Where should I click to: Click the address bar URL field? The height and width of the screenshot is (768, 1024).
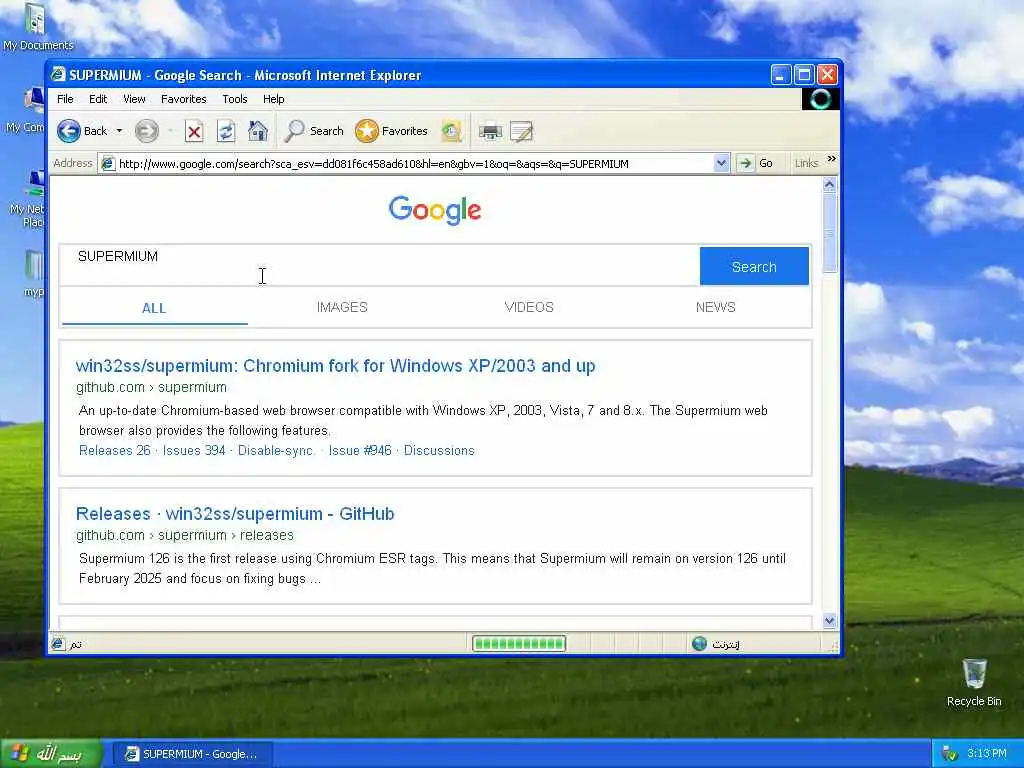point(415,164)
